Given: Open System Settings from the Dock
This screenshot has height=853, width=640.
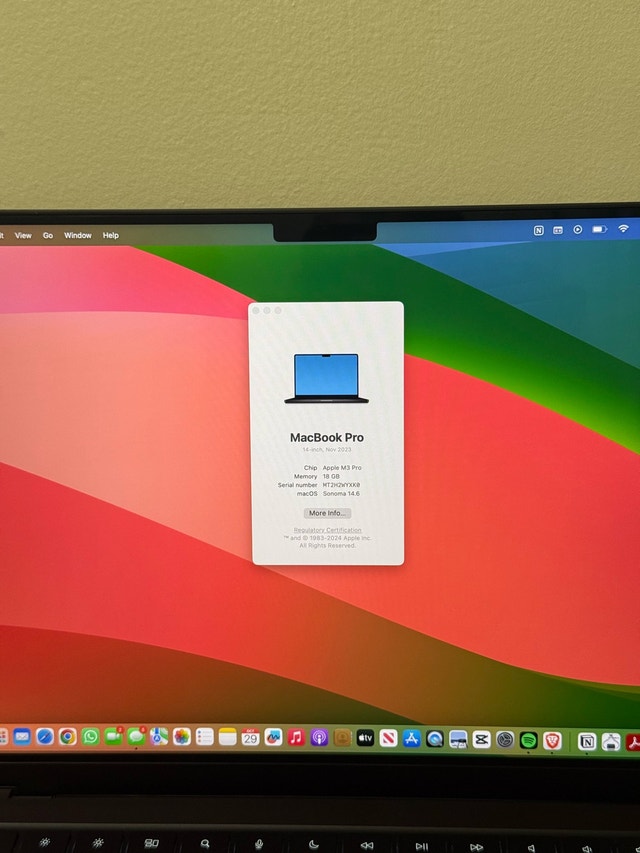Looking at the screenshot, I should pyautogui.click(x=505, y=739).
